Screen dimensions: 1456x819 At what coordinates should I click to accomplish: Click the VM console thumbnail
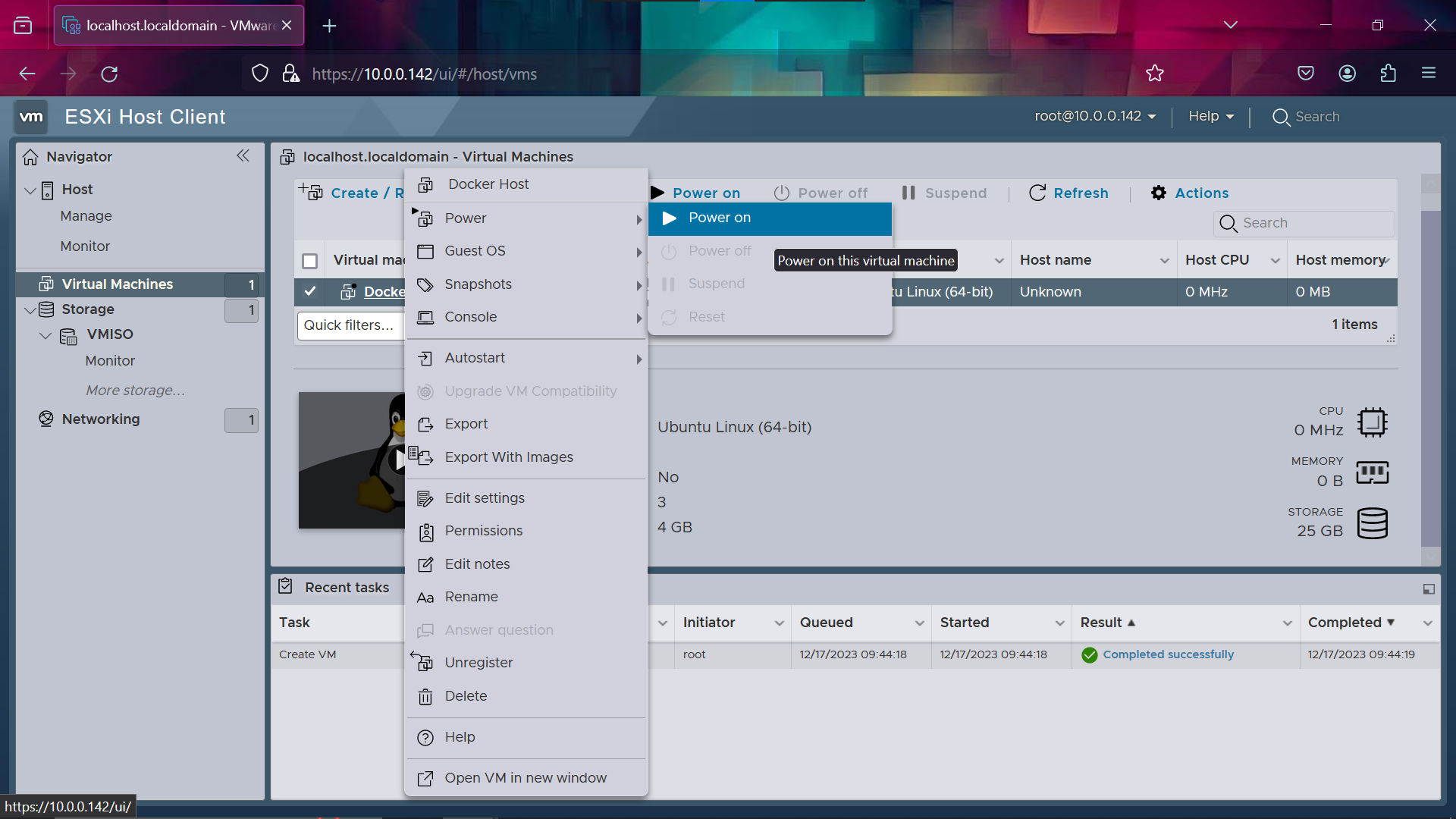(x=351, y=460)
